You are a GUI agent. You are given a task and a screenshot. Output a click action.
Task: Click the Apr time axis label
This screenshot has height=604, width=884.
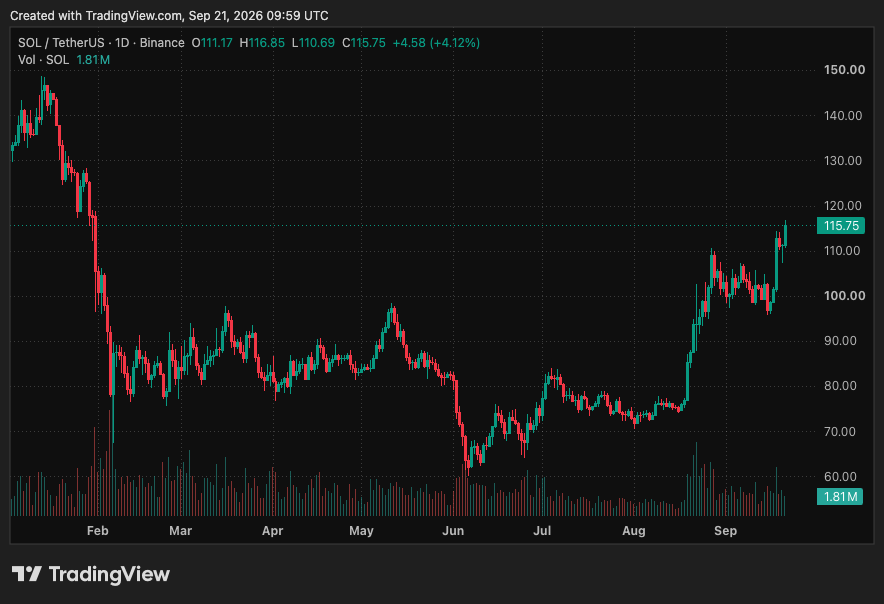click(x=272, y=531)
